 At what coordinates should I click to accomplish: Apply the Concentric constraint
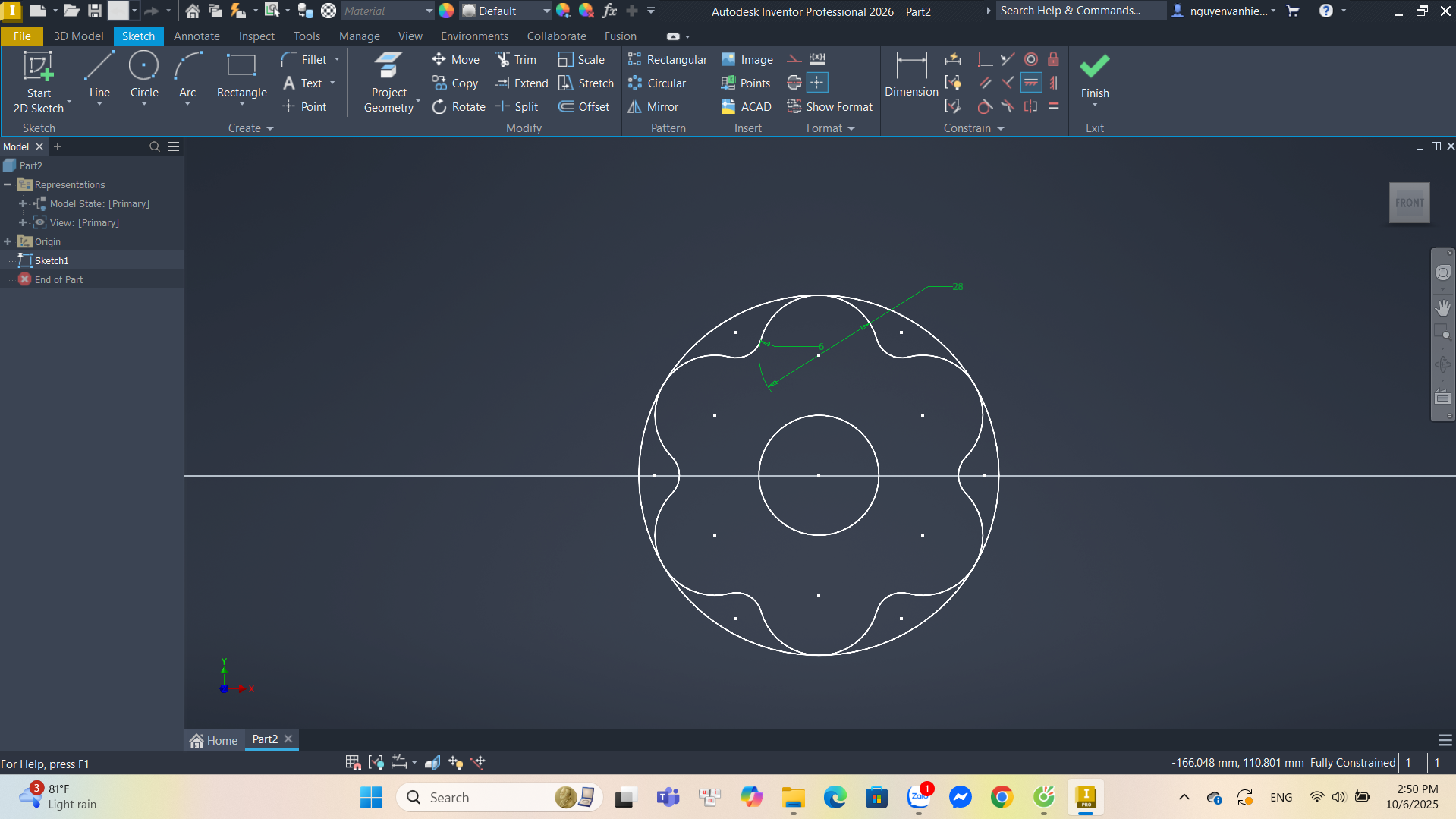1030,60
